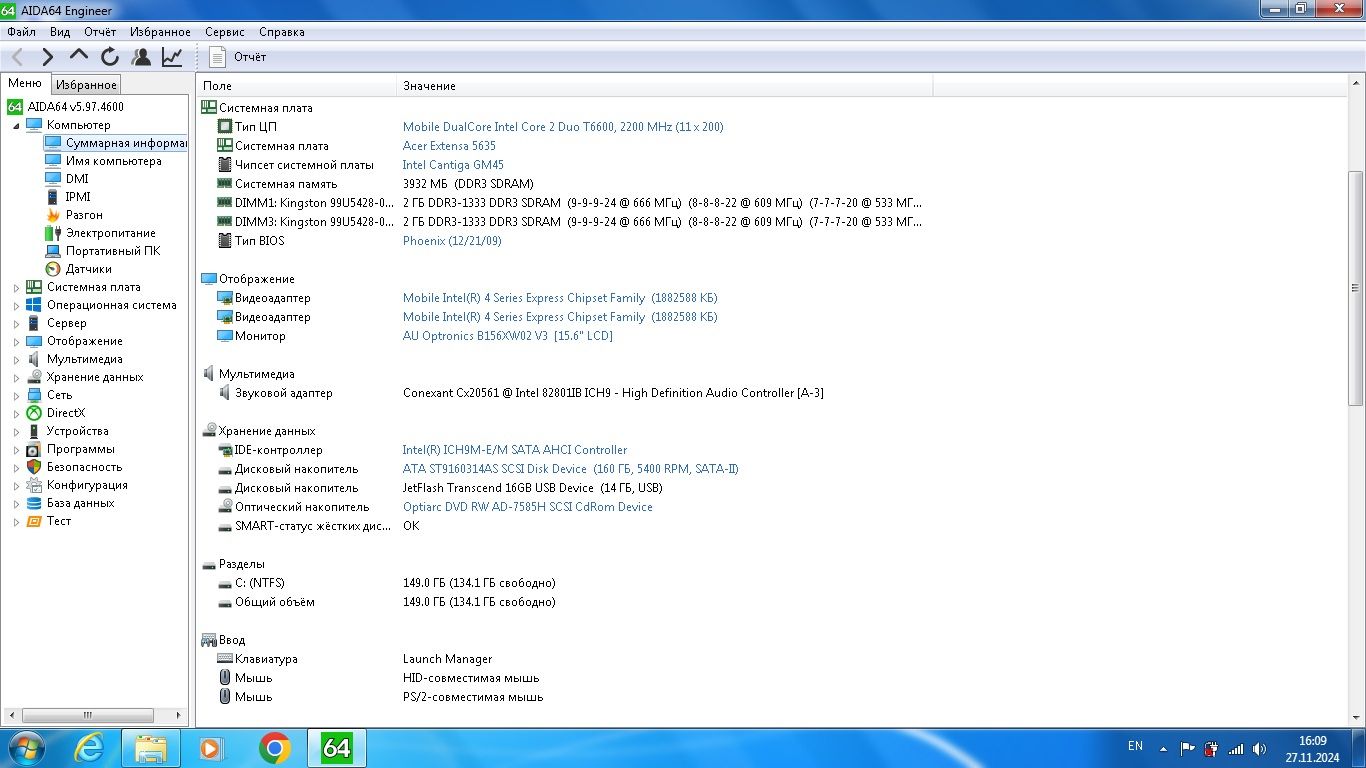
Task: Open the Справка menu
Action: point(282,32)
